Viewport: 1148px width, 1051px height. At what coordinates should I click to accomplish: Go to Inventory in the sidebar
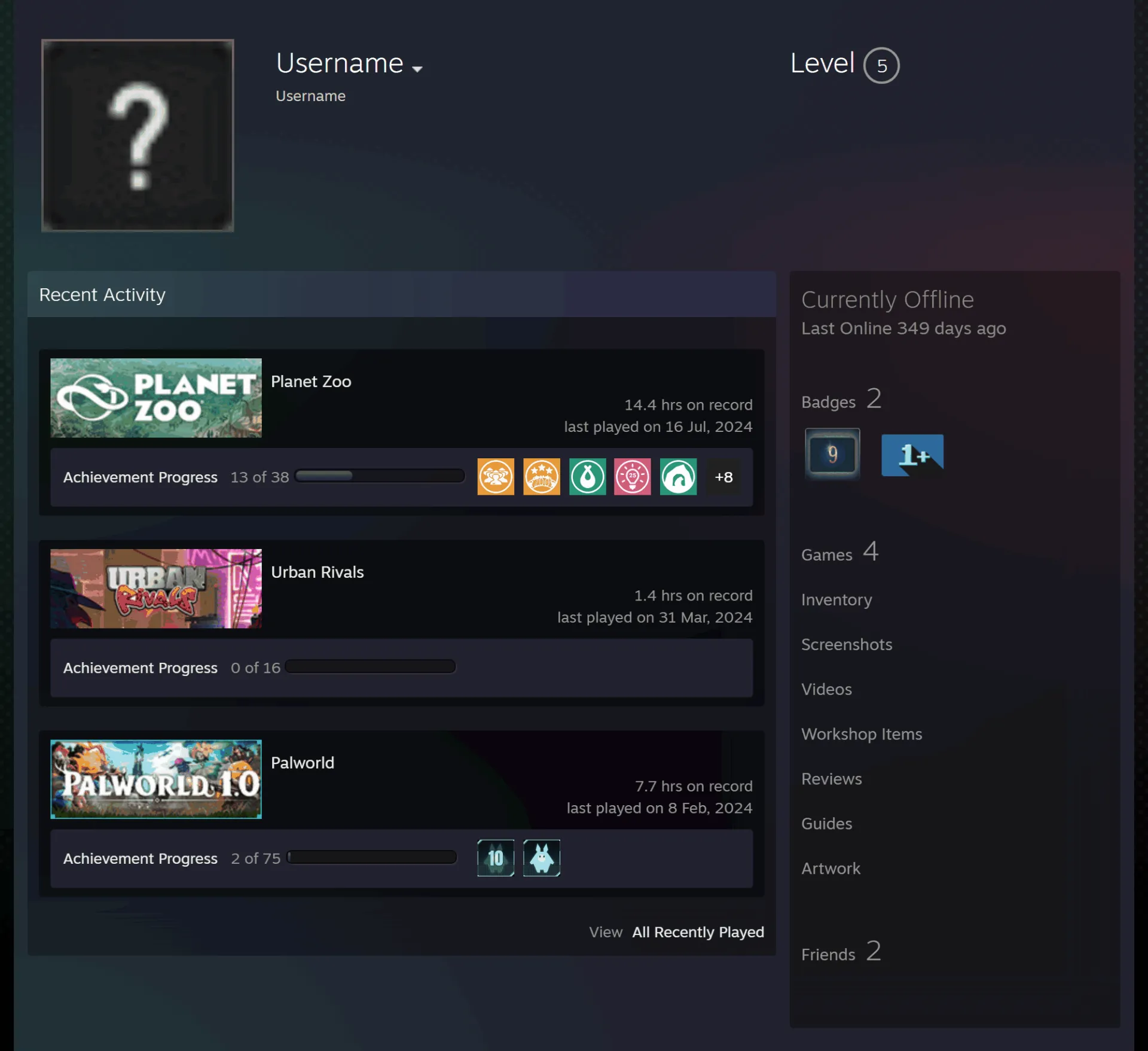836,599
